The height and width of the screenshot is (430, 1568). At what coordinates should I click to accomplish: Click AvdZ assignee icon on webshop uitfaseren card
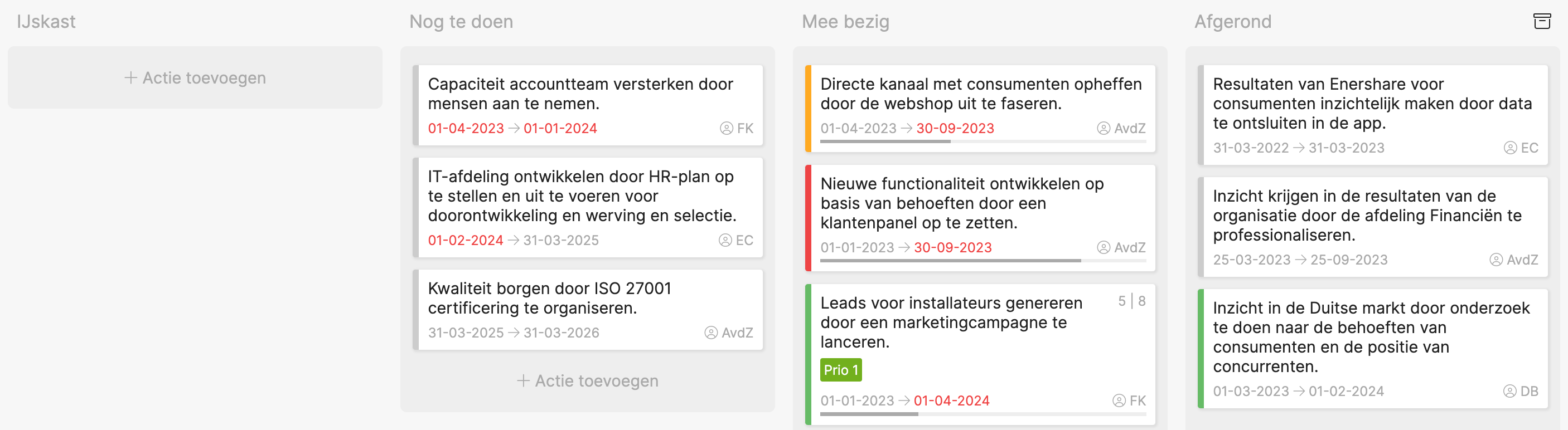(1104, 128)
